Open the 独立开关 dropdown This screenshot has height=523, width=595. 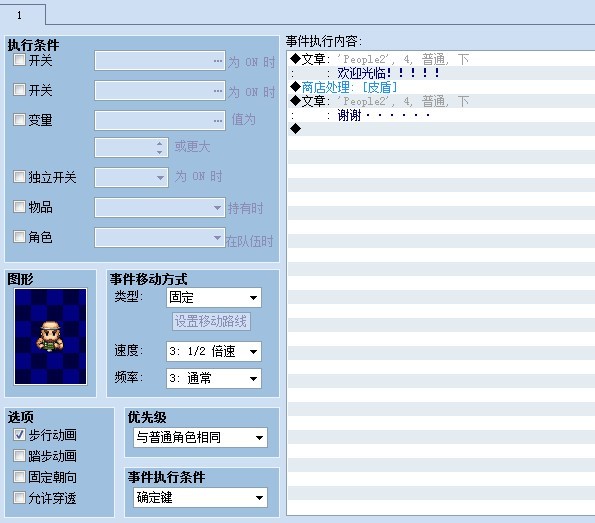click(x=131, y=177)
